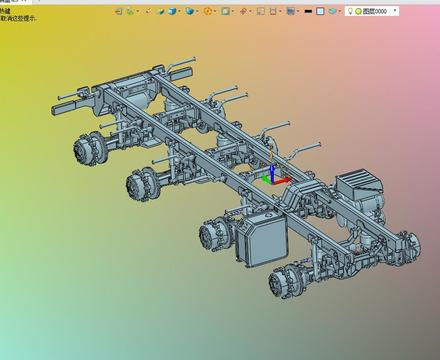Toggle the lightbulb layer visibility icon
The width and height of the screenshot is (440, 360).
(350, 11)
